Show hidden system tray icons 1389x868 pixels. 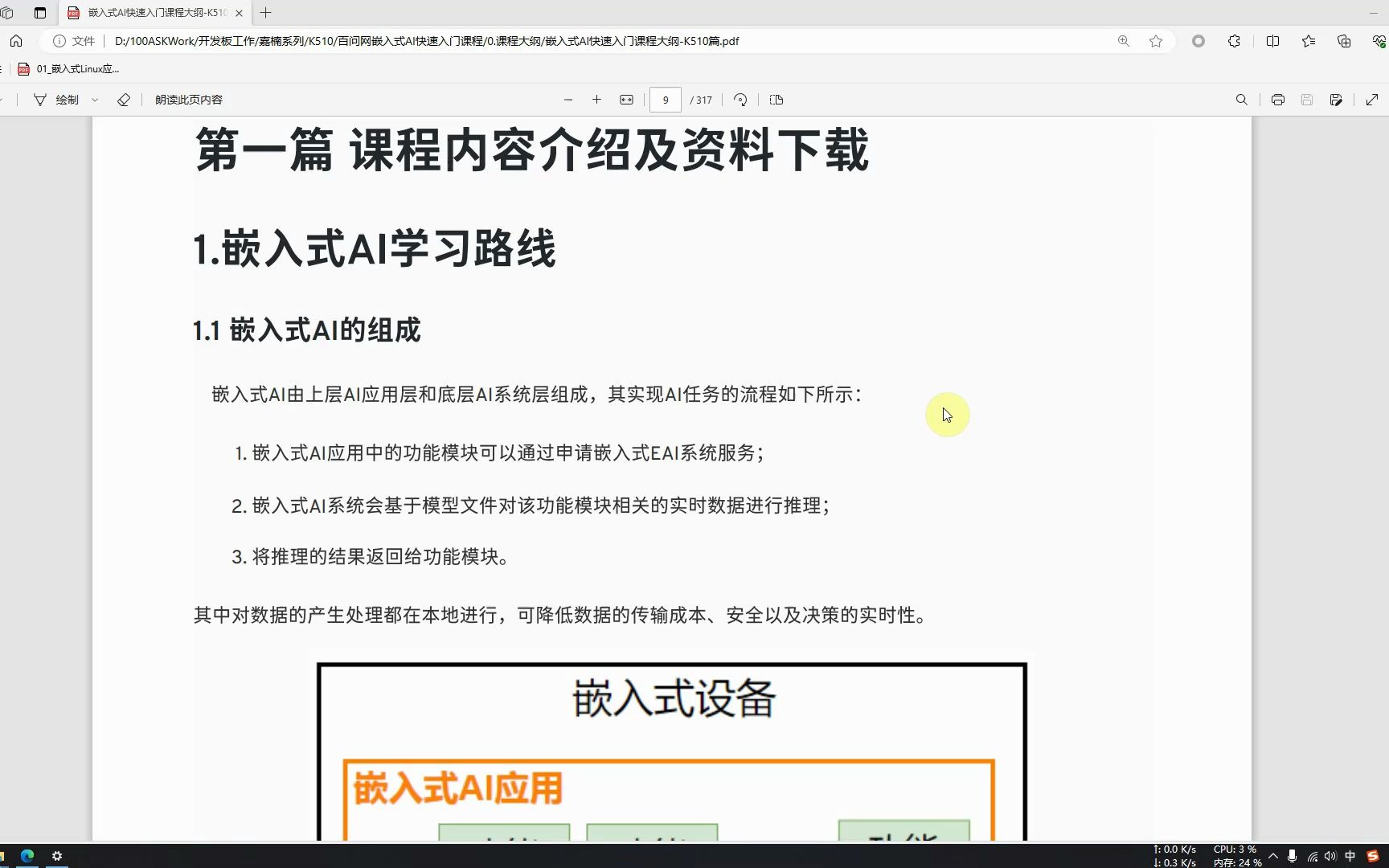point(1273,856)
